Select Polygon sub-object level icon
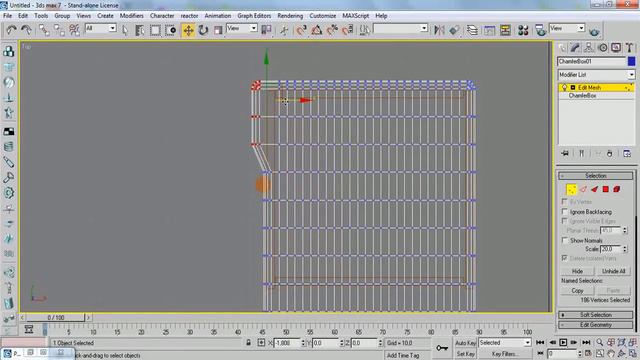The image size is (640, 360). 606,189
